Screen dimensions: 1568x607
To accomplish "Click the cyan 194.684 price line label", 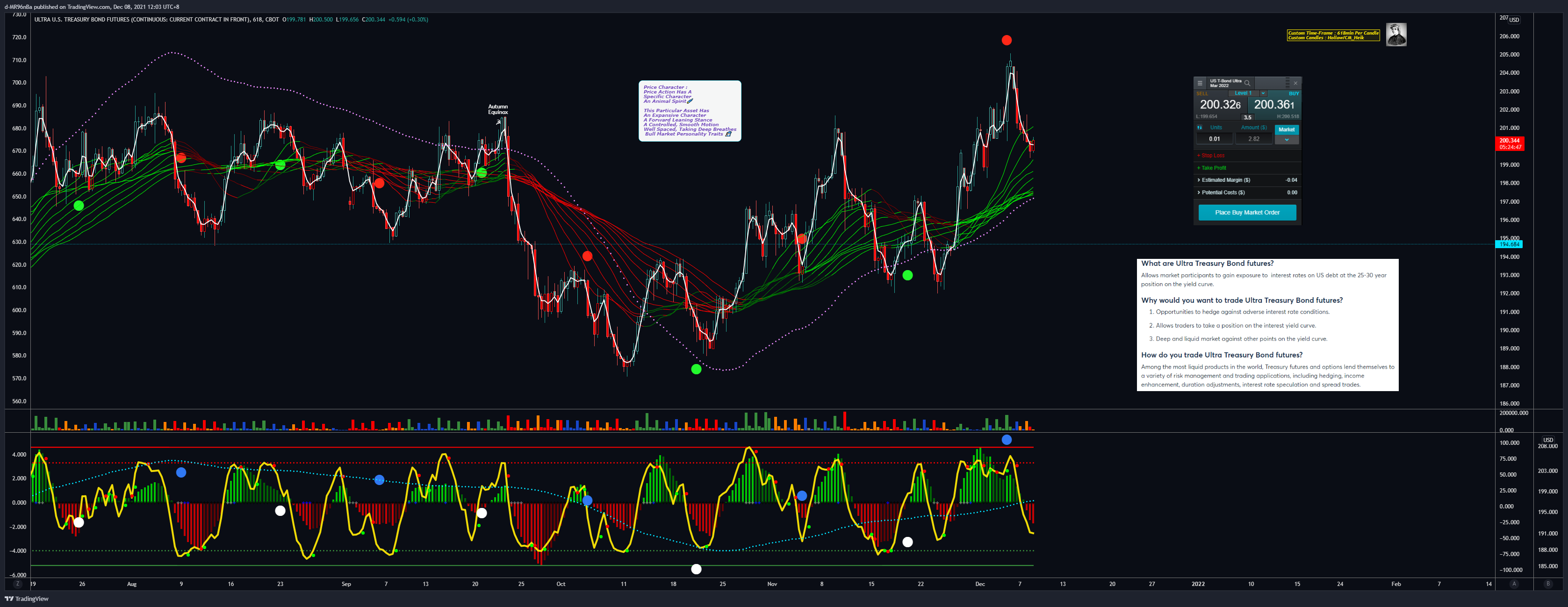I will [x=1509, y=244].
